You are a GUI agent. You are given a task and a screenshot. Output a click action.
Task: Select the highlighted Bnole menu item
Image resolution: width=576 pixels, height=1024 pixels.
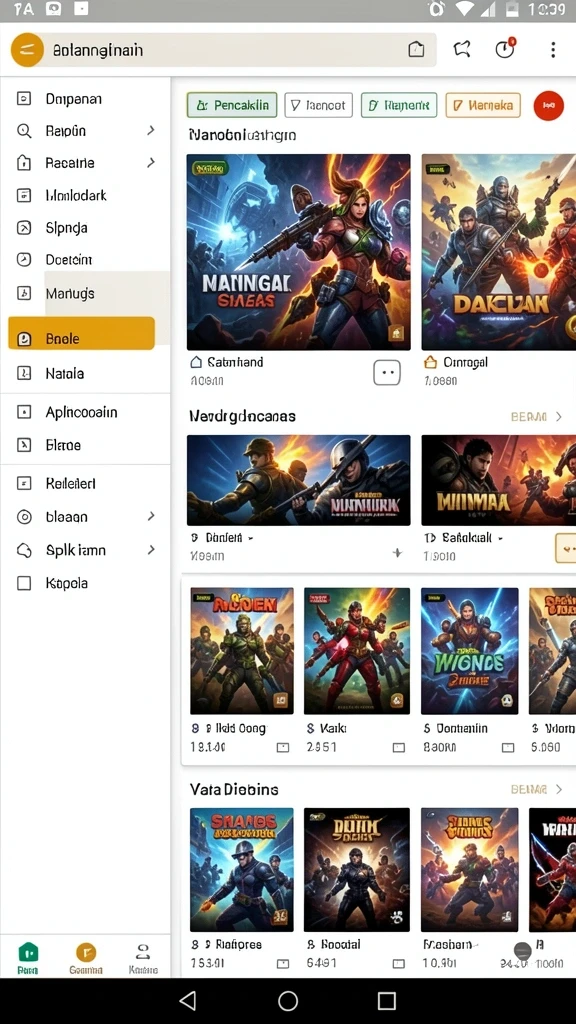pyautogui.click(x=82, y=333)
